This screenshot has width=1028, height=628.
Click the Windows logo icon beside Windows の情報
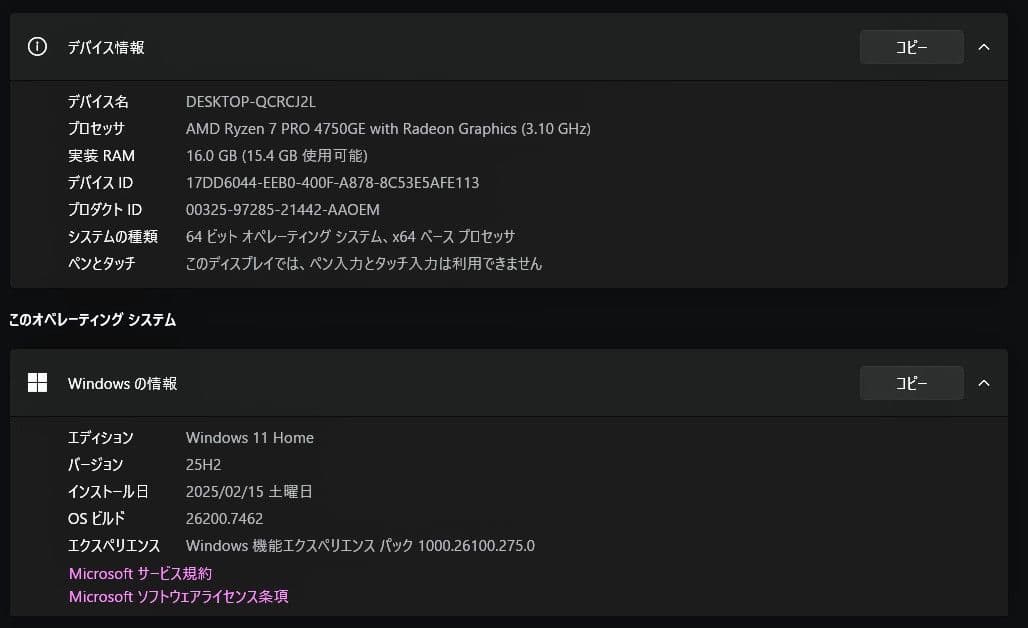coord(37,382)
